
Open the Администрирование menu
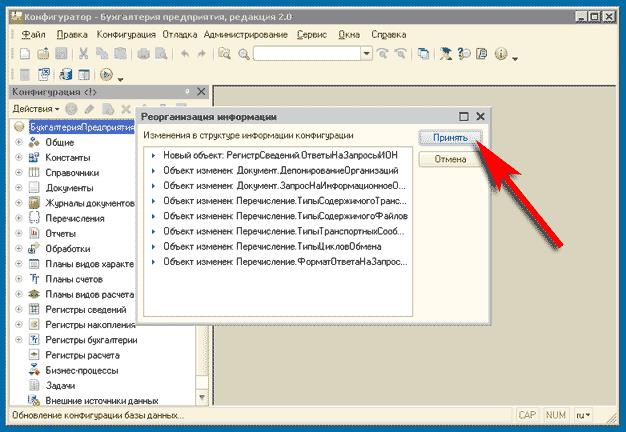pos(250,34)
